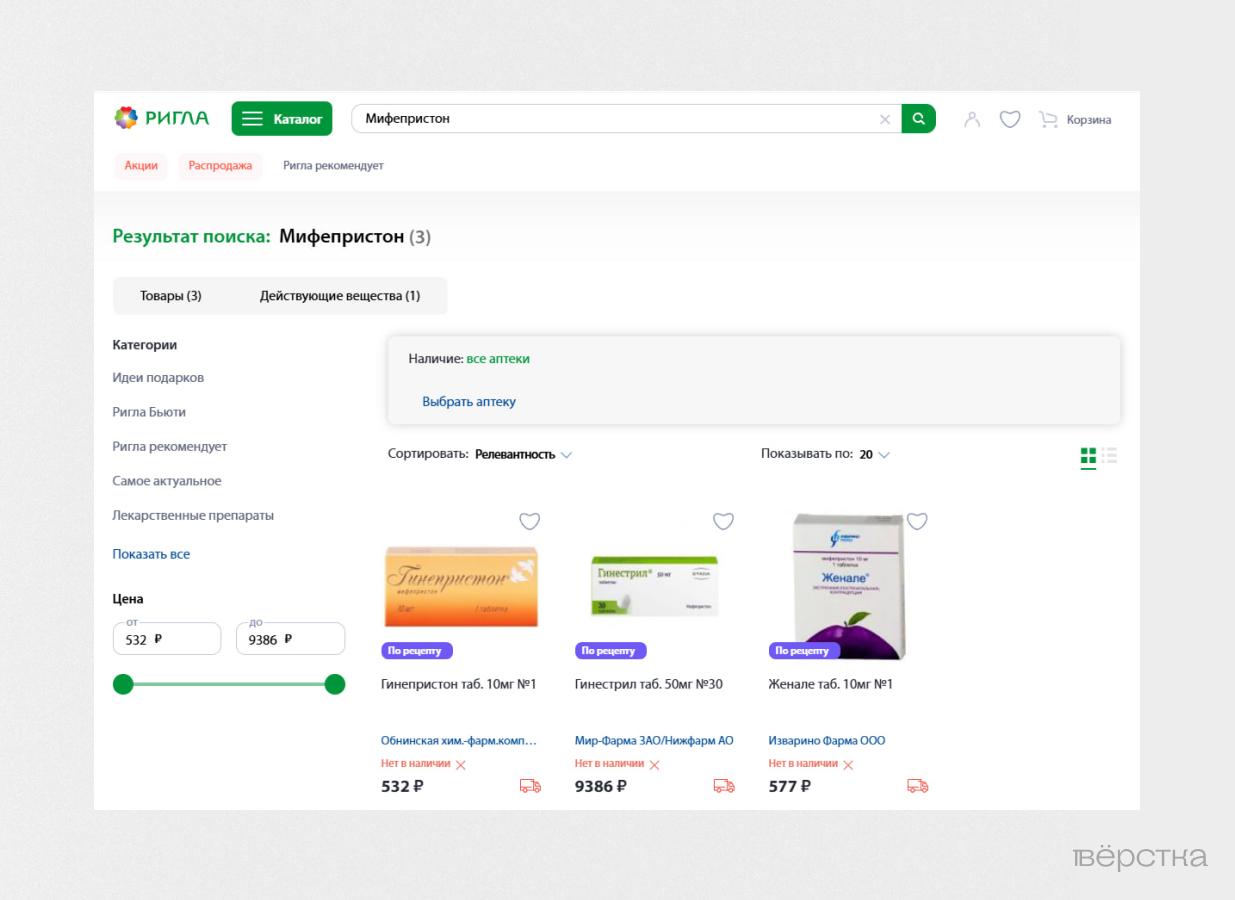1235x900 pixels.
Task: Click delivery truck icon for Гинепристон
Action: pyautogui.click(x=530, y=786)
